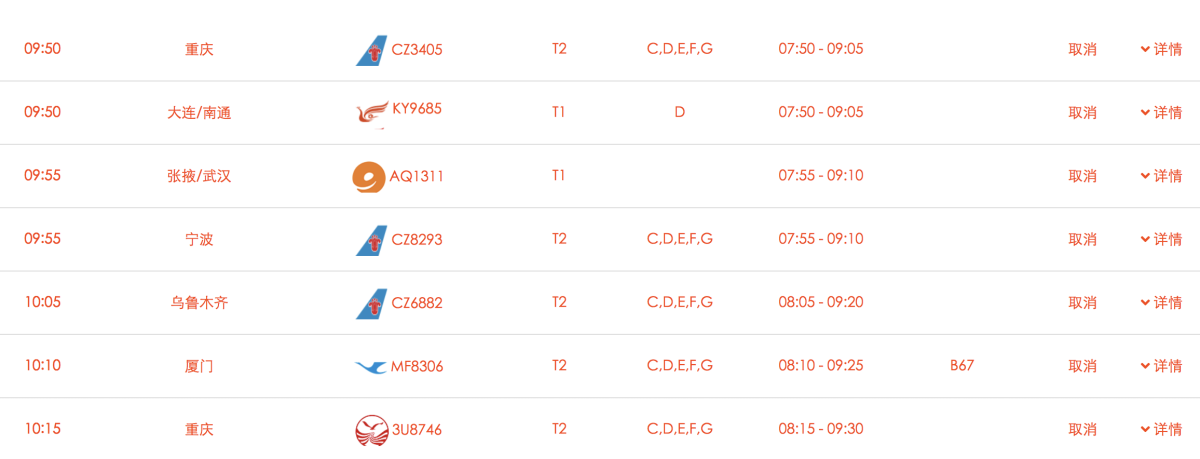Viewport: 1200px width, 459px height.
Task: Click destination 大连/南通
Action: (199, 113)
